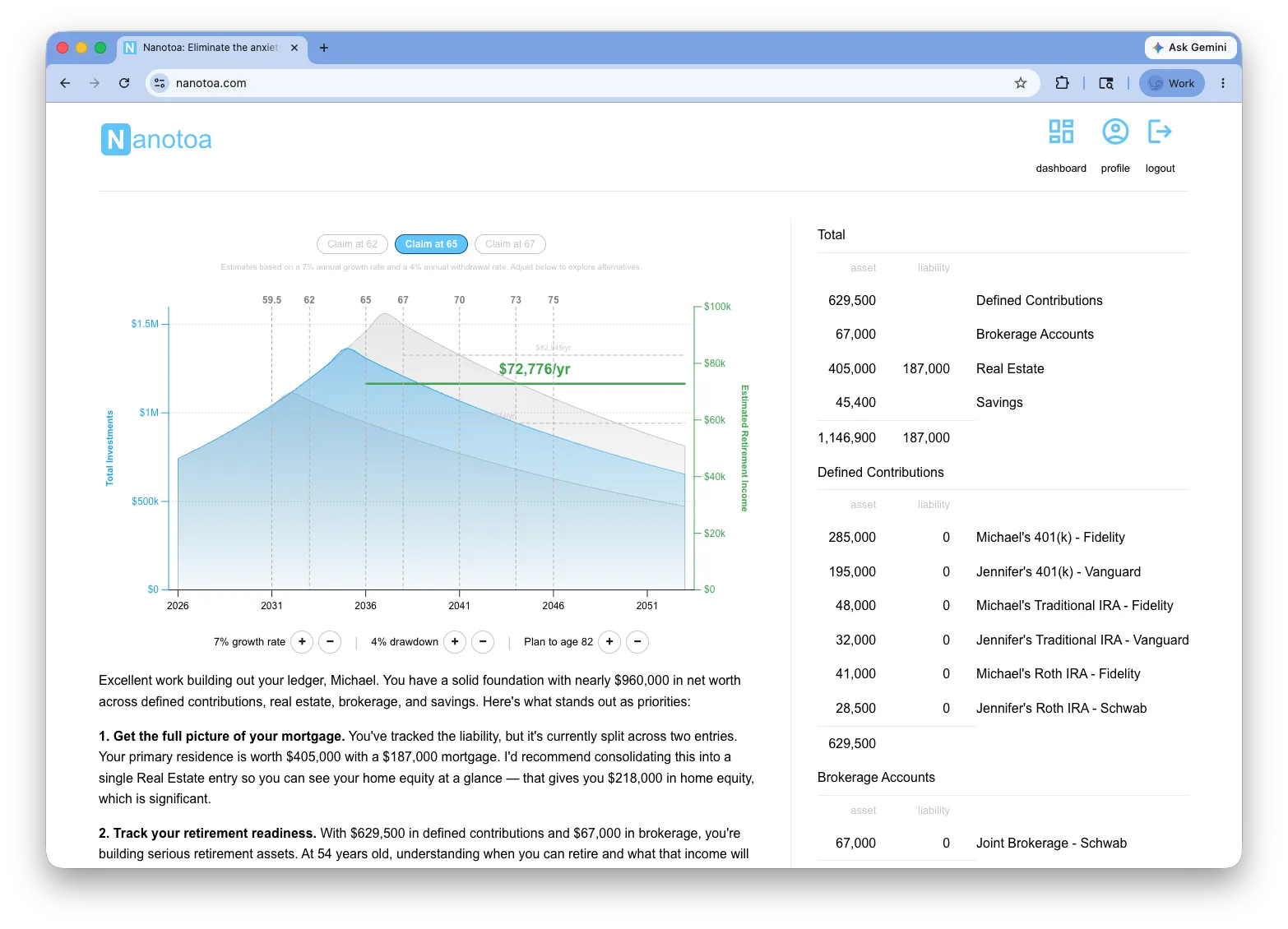Increase the Plan to age 82 value
Image resolution: width=1288 pixels, height=929 pixels.
pyautogui.click(x=609, y=642)
